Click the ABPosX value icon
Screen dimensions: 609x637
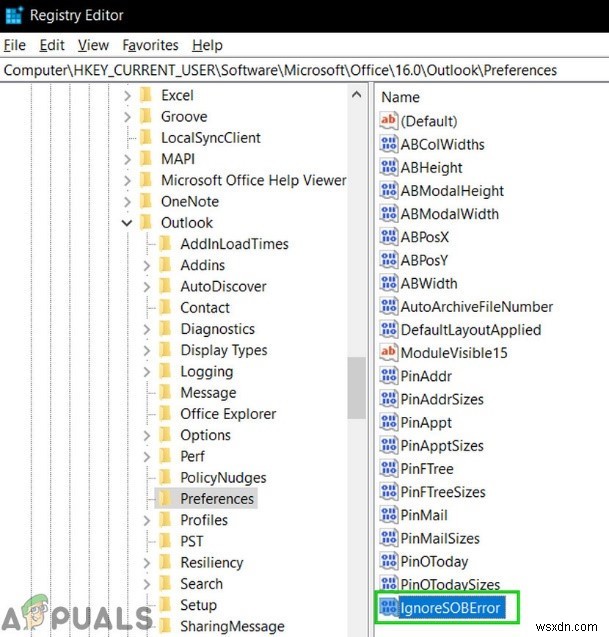[389, 236]
